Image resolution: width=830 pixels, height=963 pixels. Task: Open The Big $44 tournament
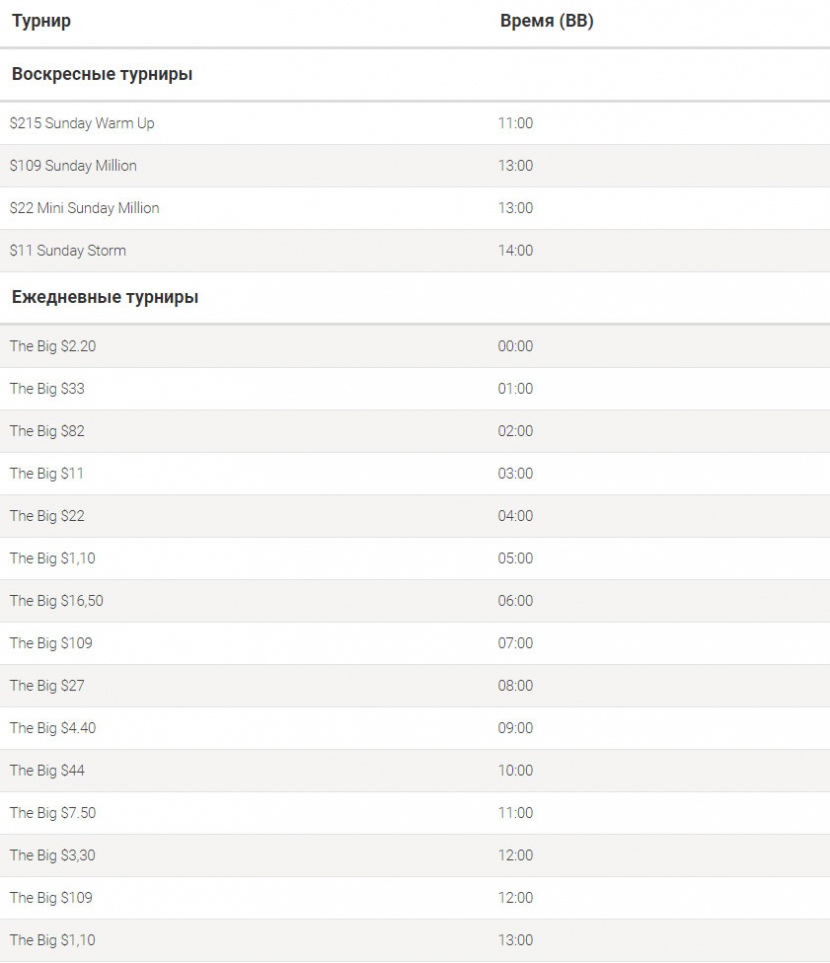pos(47,771)
